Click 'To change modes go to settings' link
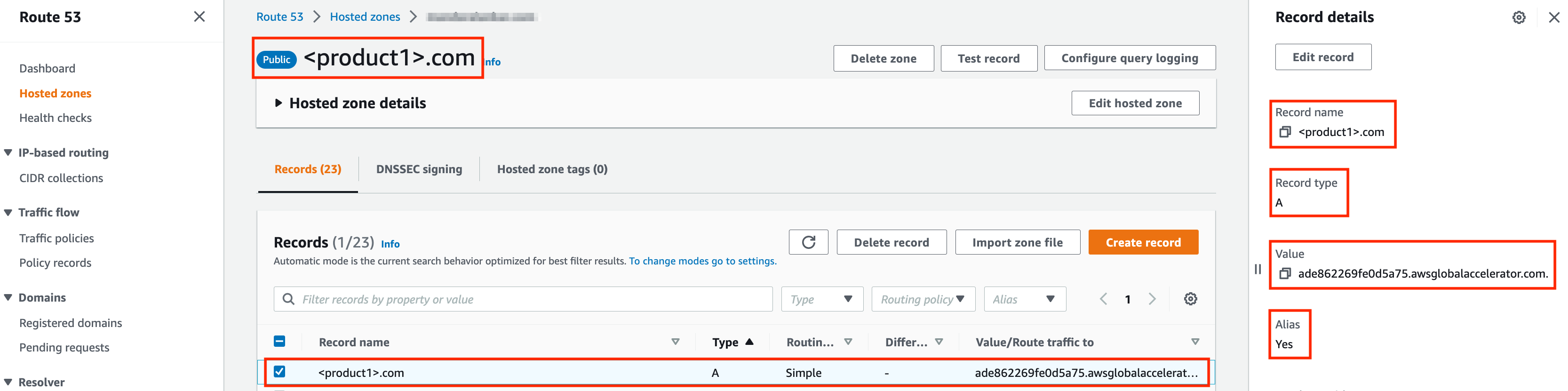The width and height of the screenshot is (1568, 391). tap(702, 261)
